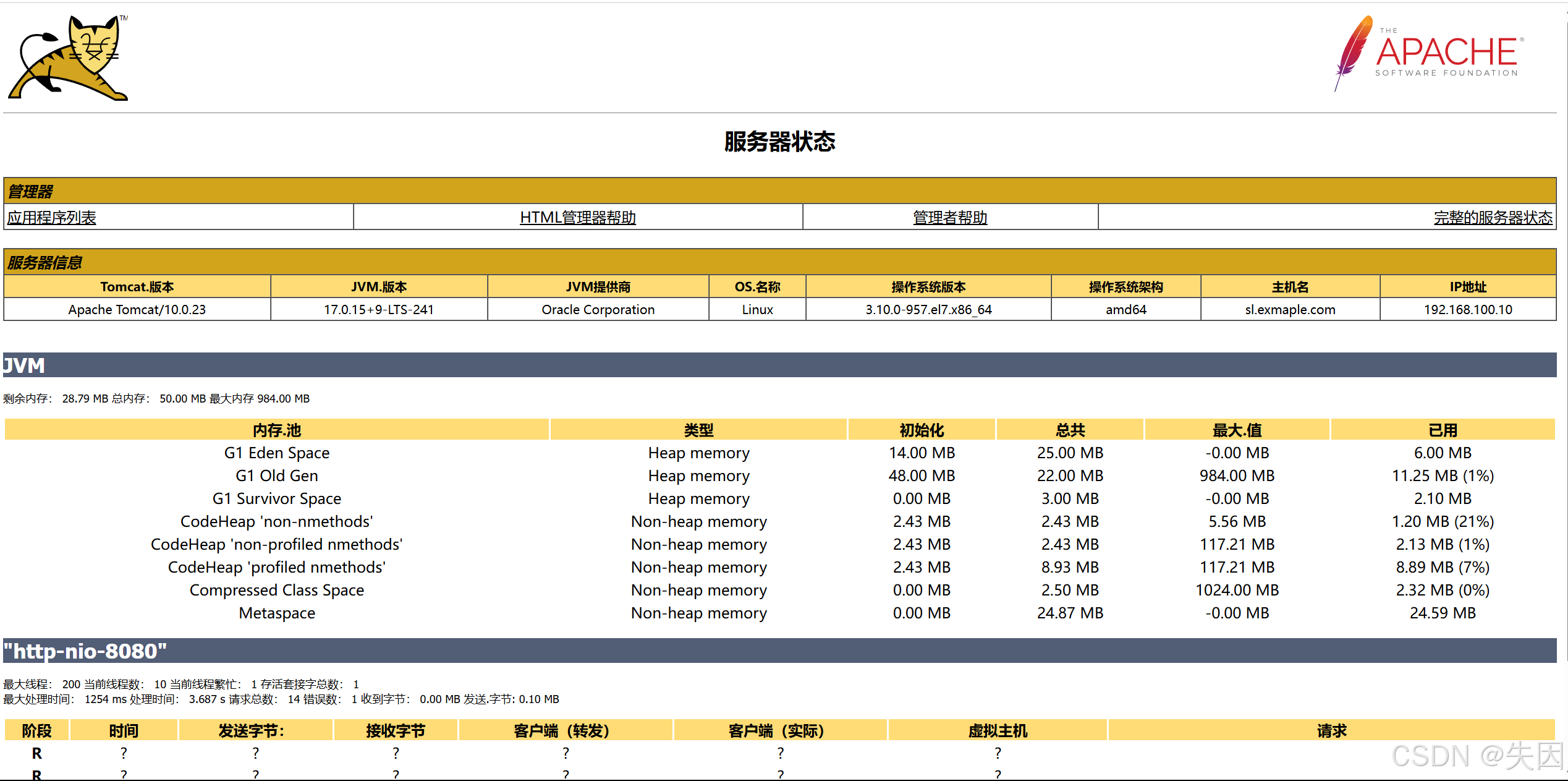
Task: Click the 剩余内存 28.79 MB summary line
Action: [156, 399]
